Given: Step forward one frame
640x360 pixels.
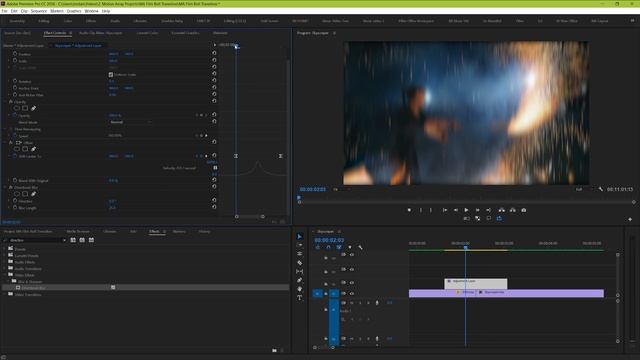Looking at the screenshot, I should 478,210.
